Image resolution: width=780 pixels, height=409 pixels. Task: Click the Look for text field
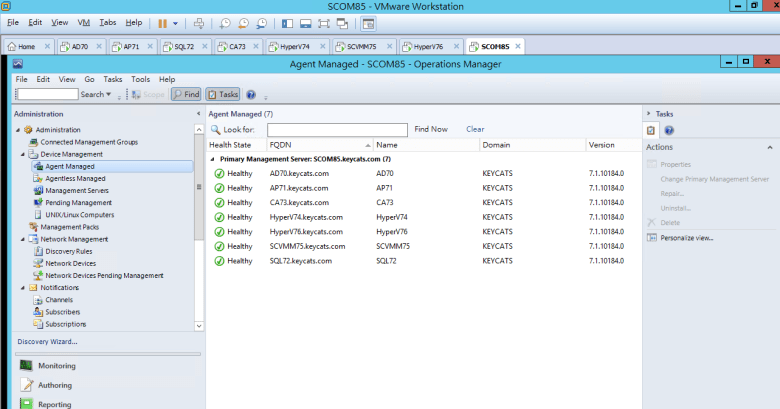337,130
